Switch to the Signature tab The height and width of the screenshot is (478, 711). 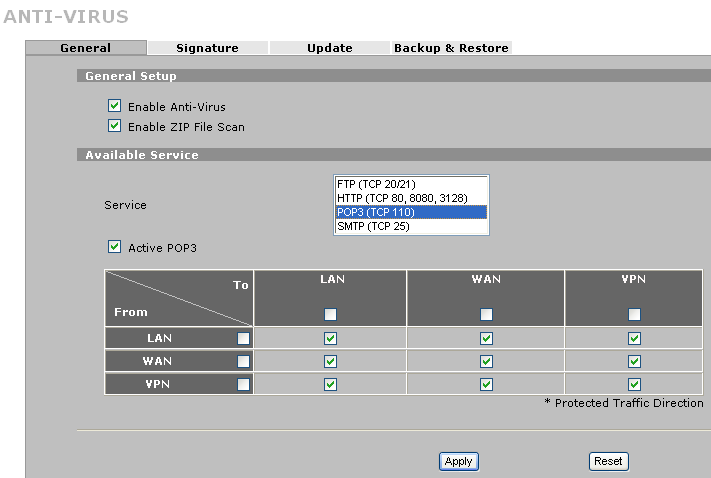207,48
